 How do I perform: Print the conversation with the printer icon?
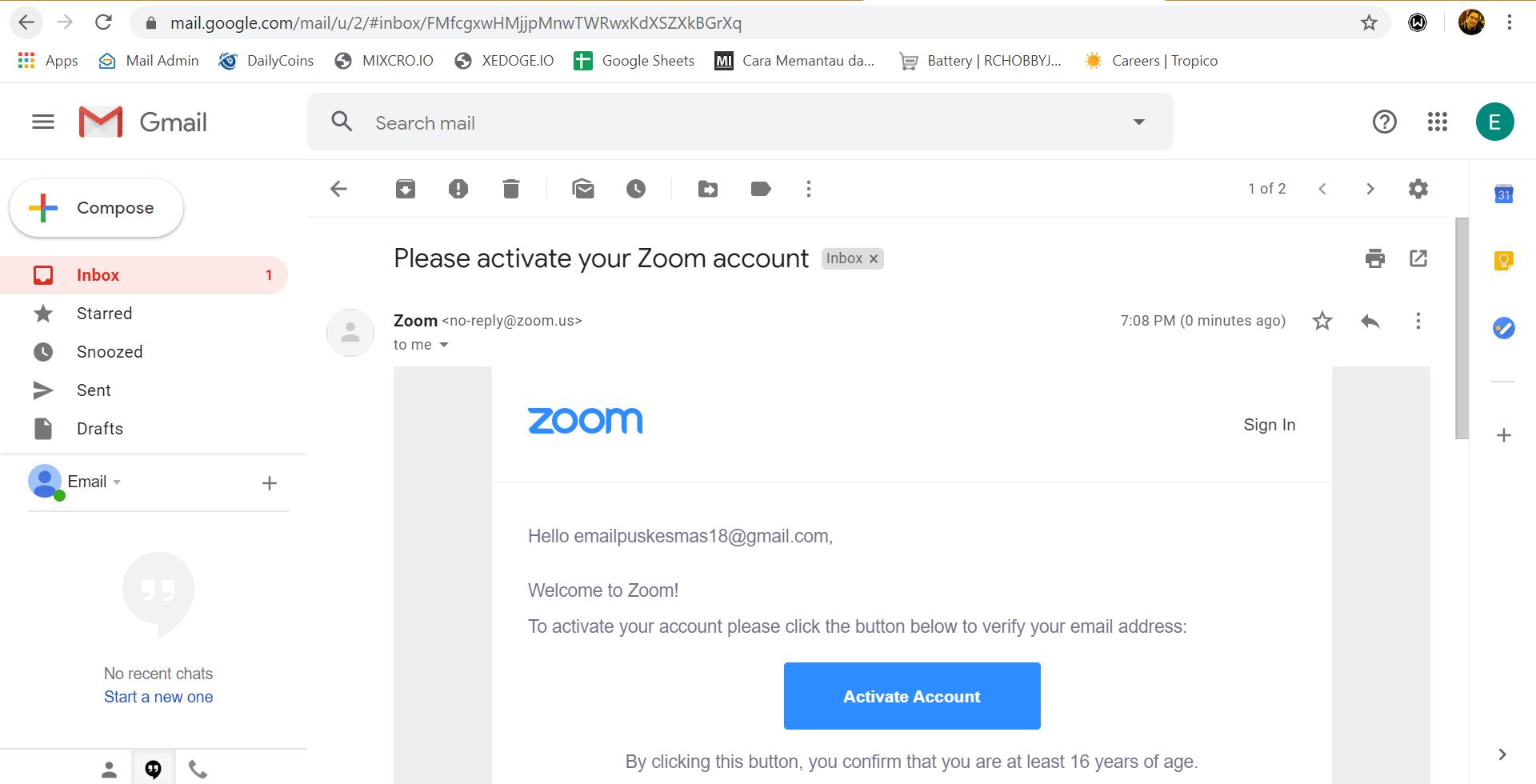tap(1375, 258)
